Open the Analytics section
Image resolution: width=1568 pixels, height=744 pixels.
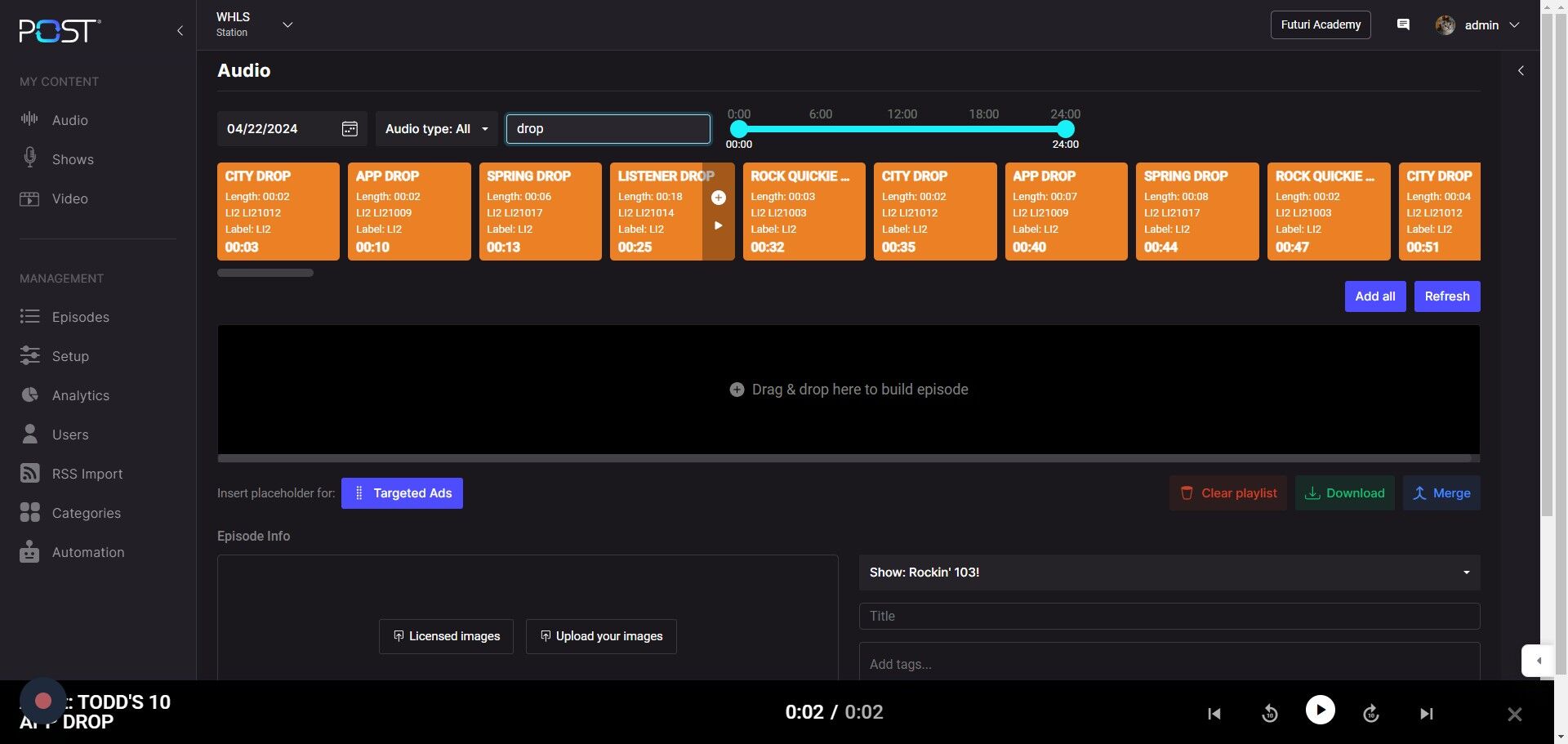click(80, 395)
